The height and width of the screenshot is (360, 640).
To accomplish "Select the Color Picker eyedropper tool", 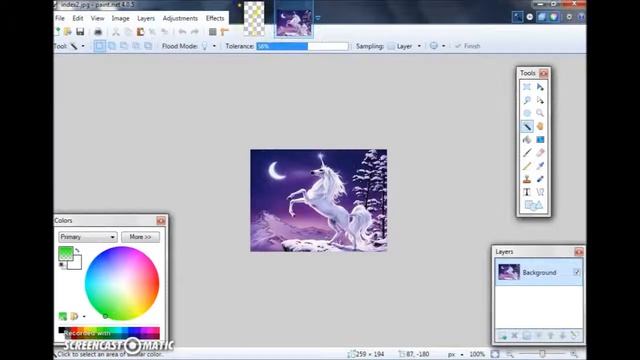I will [540, 166].
